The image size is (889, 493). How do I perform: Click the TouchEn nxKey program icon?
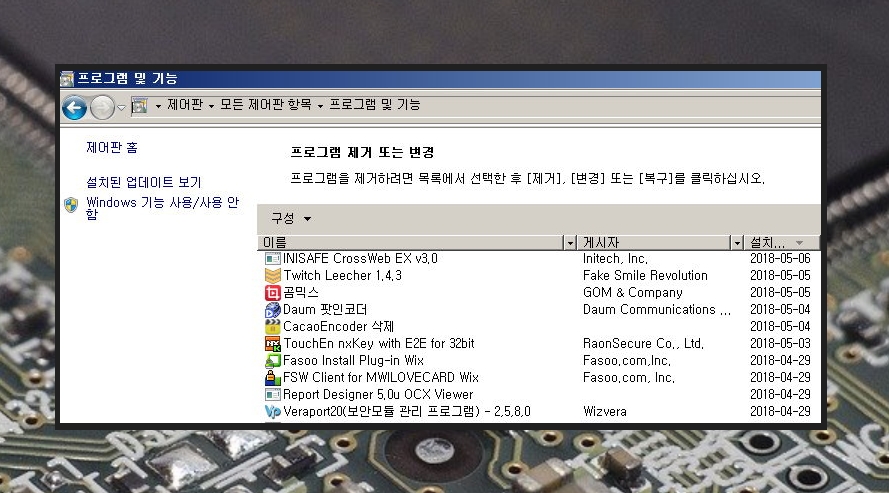click(273, 344)
